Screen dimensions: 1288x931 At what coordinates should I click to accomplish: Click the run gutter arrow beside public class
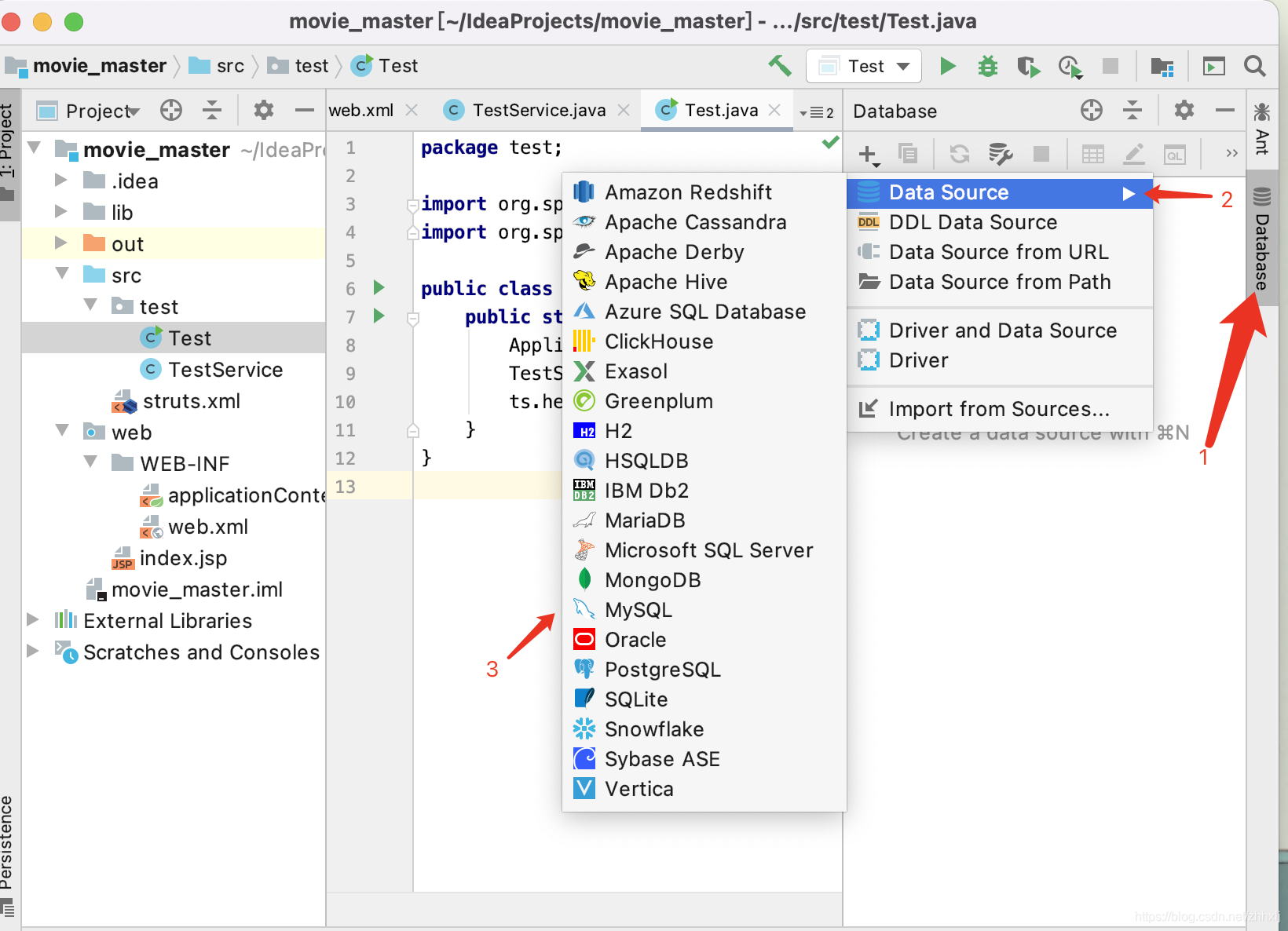379,287
